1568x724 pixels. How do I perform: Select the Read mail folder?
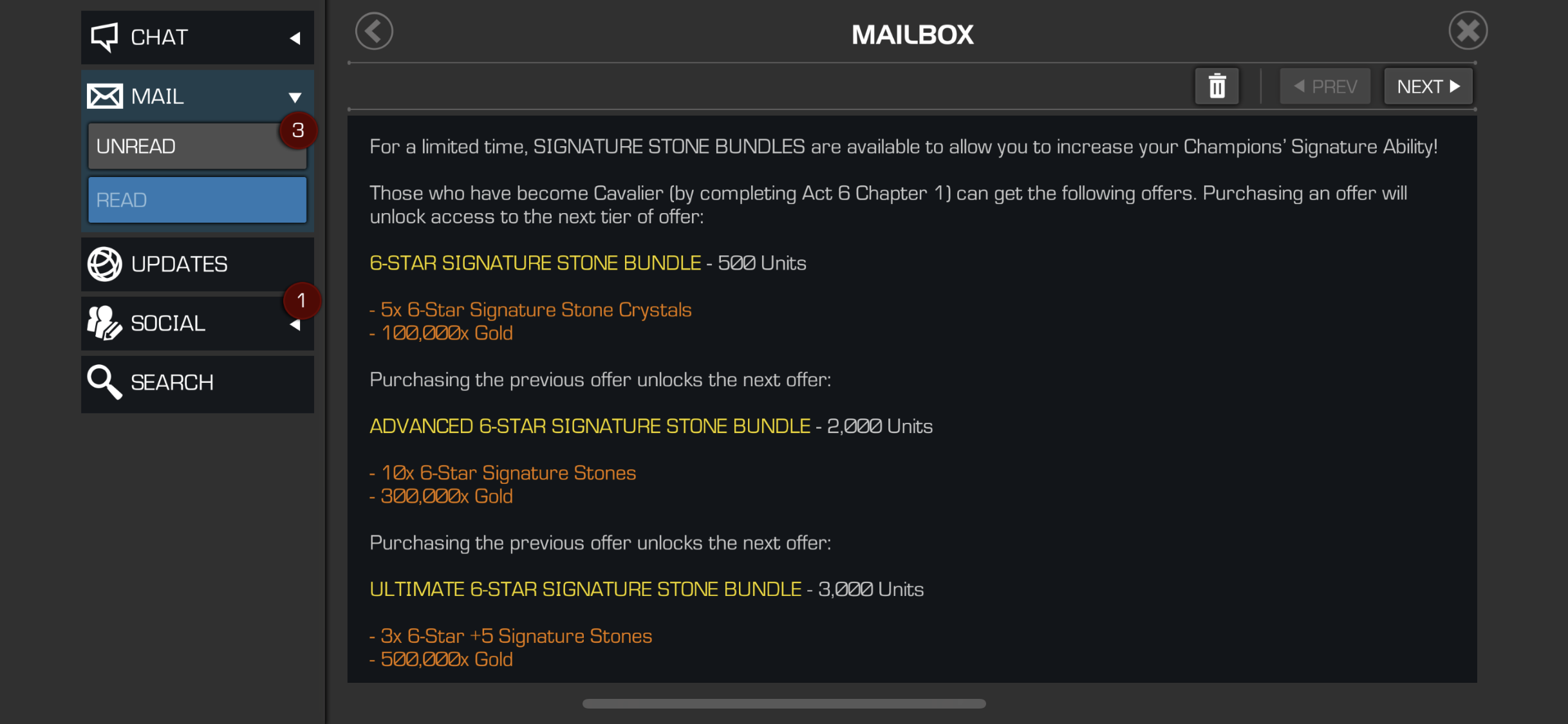197,200
